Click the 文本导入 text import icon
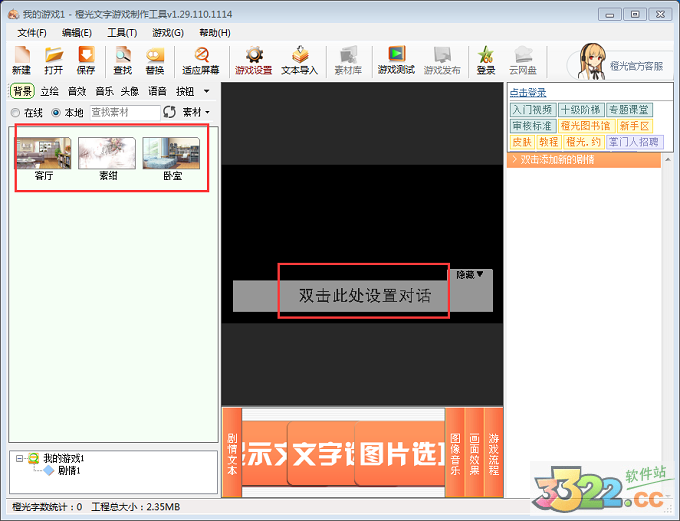This screenshot has height=521, width=680. [300, 60]
